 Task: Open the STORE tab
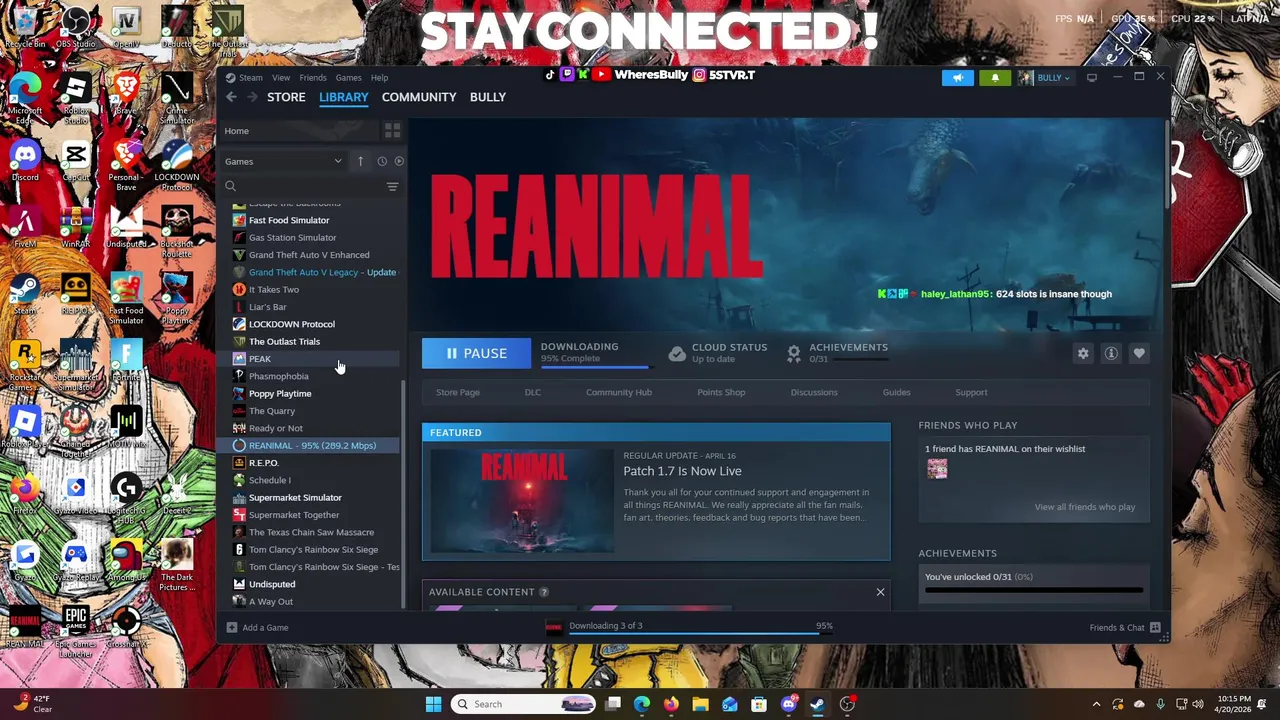point(286,97)
